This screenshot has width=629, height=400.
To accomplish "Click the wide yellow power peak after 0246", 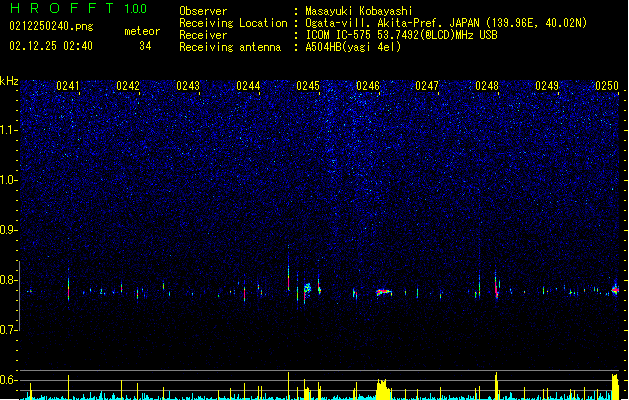I will pos(383,389).
